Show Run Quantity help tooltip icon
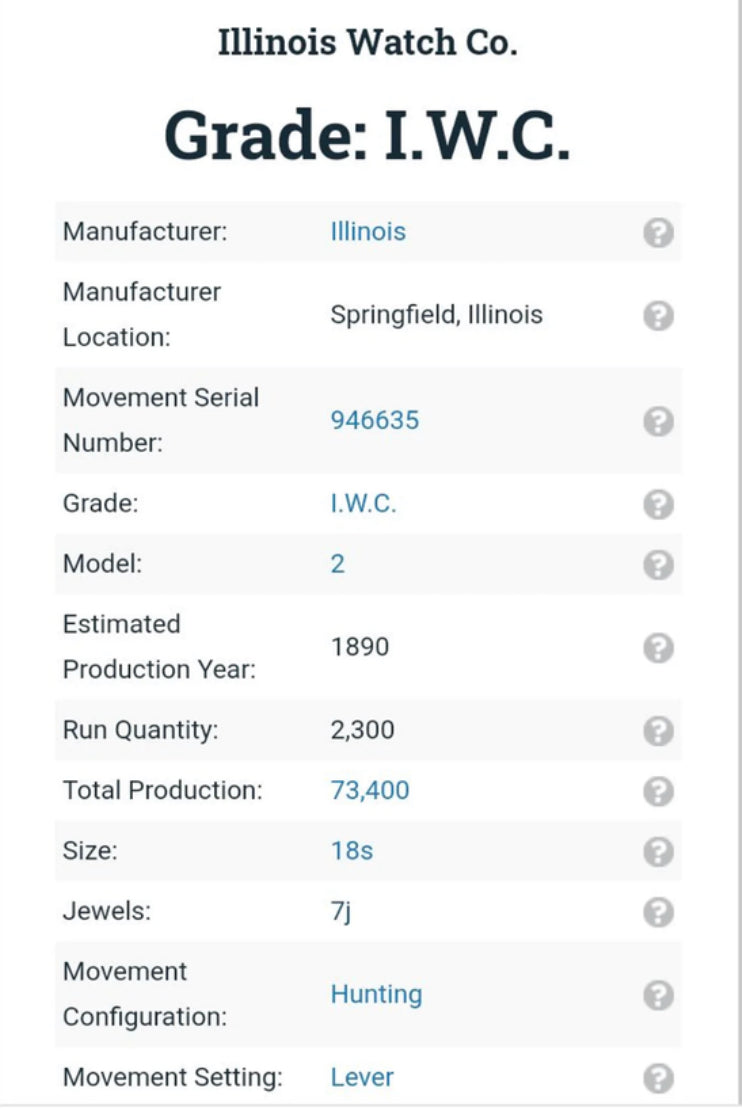This screenshot has height=1109, width=742. click(657, 731)
